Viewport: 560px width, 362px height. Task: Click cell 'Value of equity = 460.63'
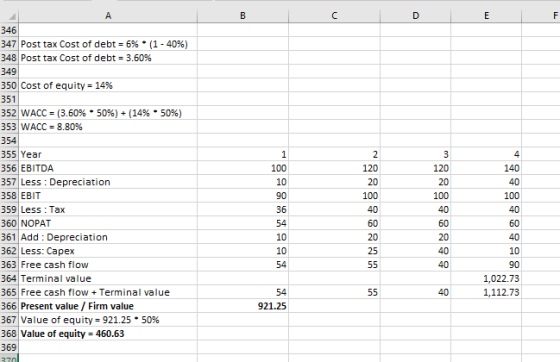[x=108, y=333]
